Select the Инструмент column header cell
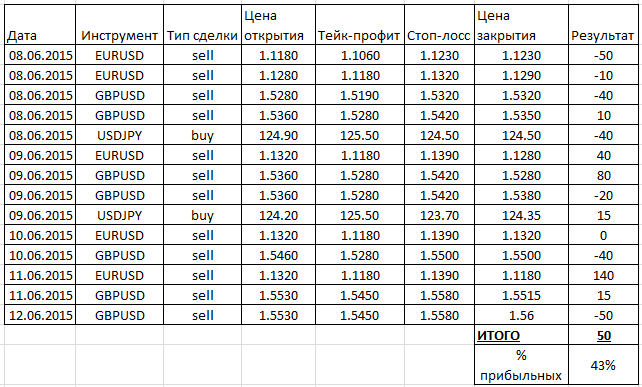642x387 pixels. tap(120, 25)
